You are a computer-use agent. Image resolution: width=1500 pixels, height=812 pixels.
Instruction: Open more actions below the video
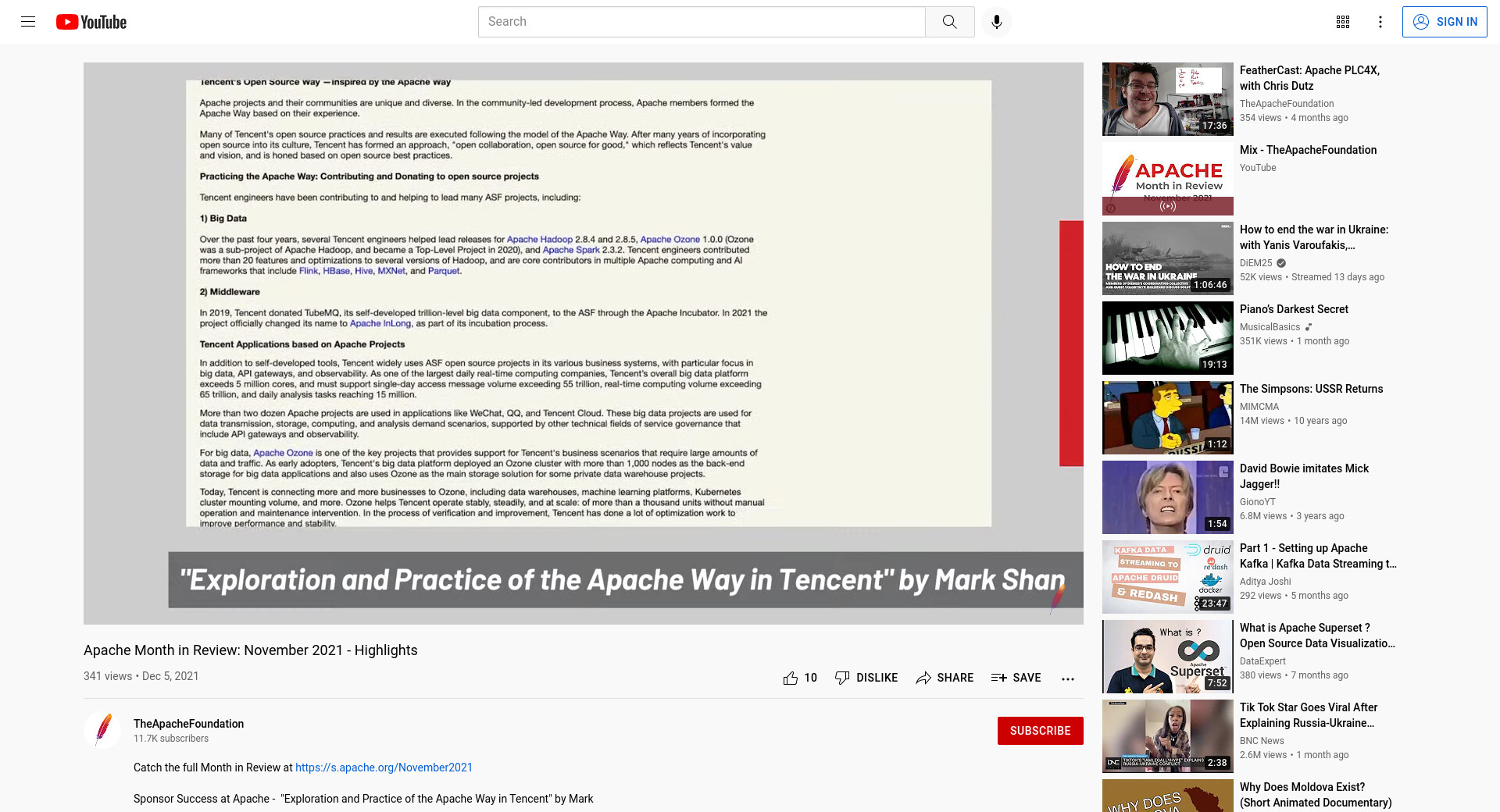click(1068, 678)
